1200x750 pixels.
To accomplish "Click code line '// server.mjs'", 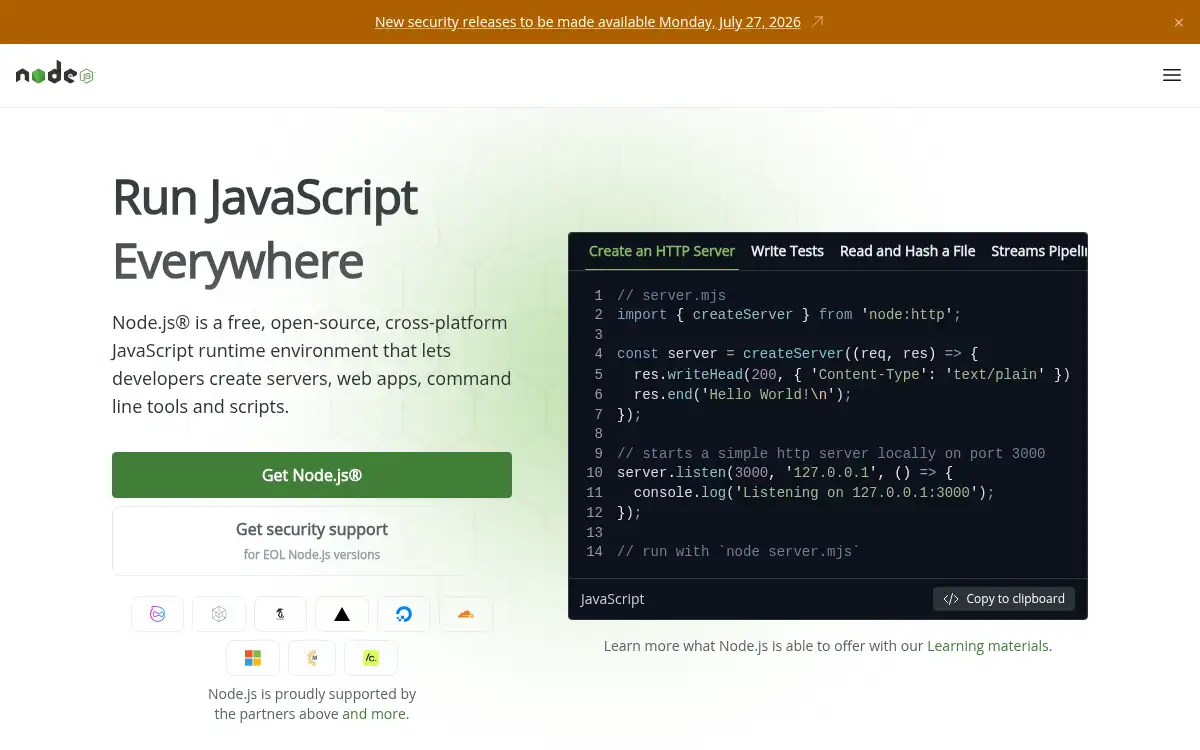I will pyautogui.click(x=671, y=295).
